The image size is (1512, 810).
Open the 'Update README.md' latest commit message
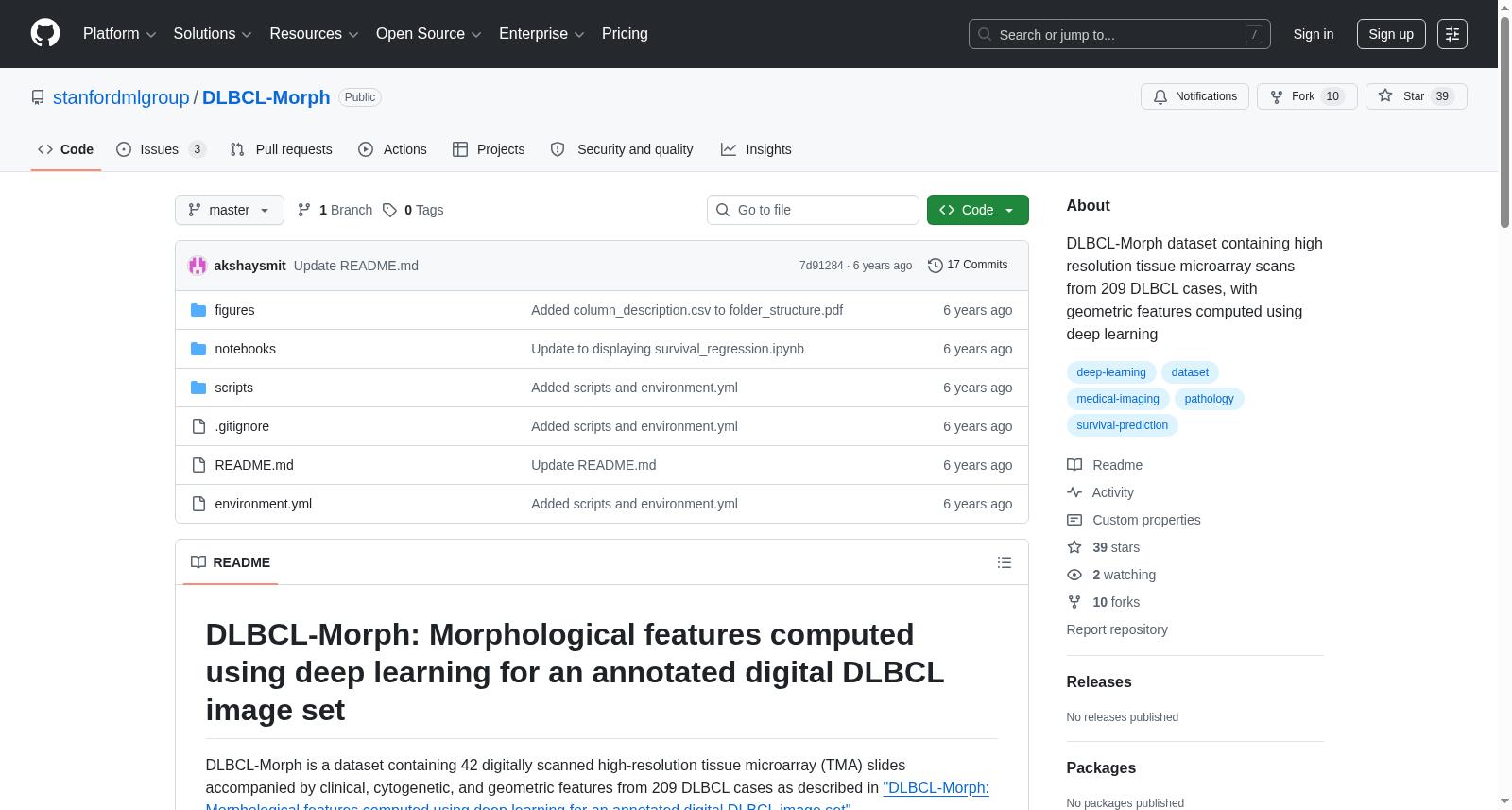point(356,266)
